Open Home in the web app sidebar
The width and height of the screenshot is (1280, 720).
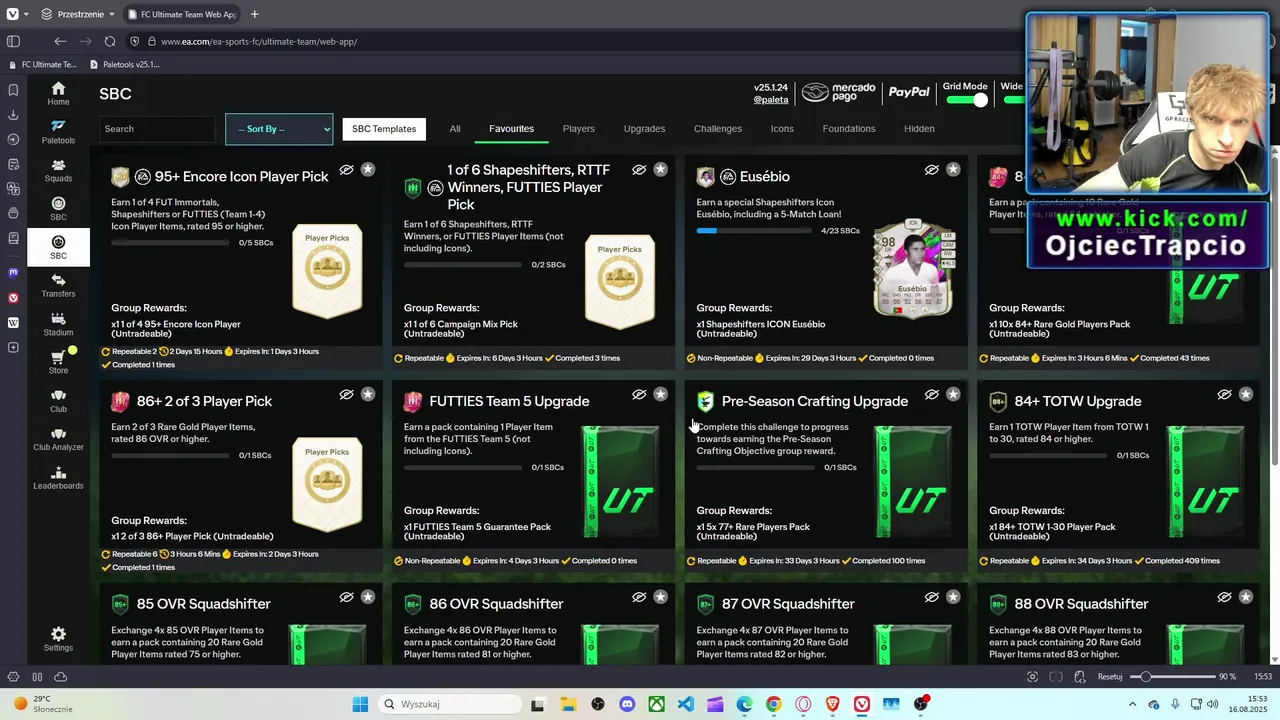pyautogui.click(x=58, y=93)
